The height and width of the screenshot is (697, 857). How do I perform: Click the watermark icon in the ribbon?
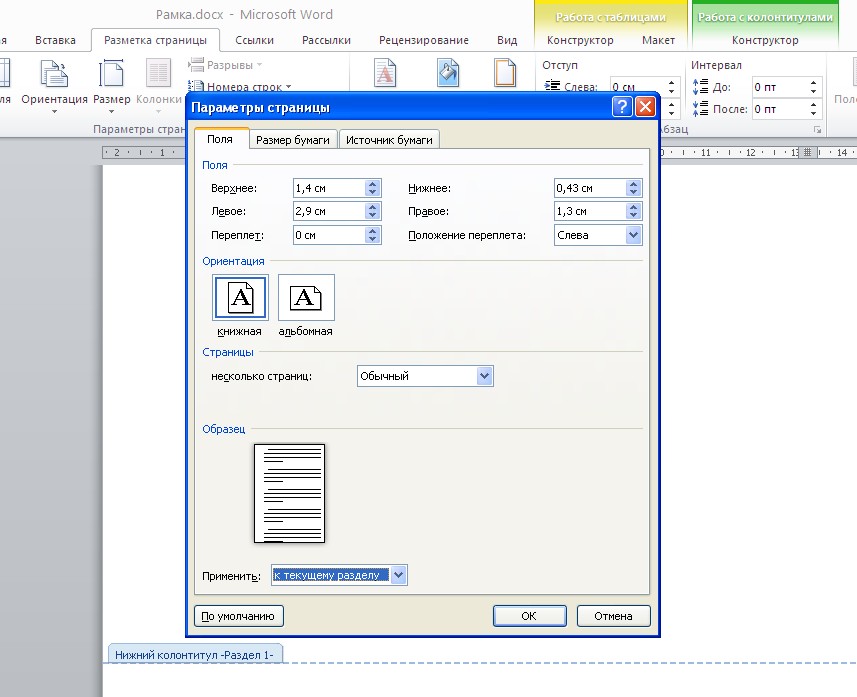click(385, 75)
